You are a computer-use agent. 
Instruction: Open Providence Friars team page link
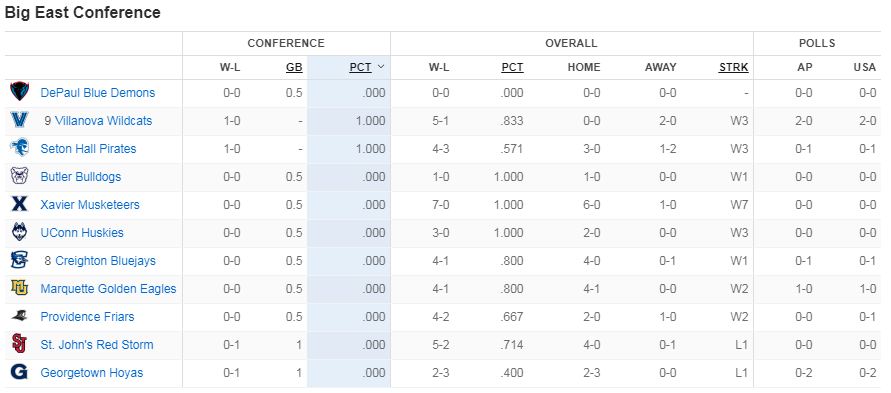87,317
